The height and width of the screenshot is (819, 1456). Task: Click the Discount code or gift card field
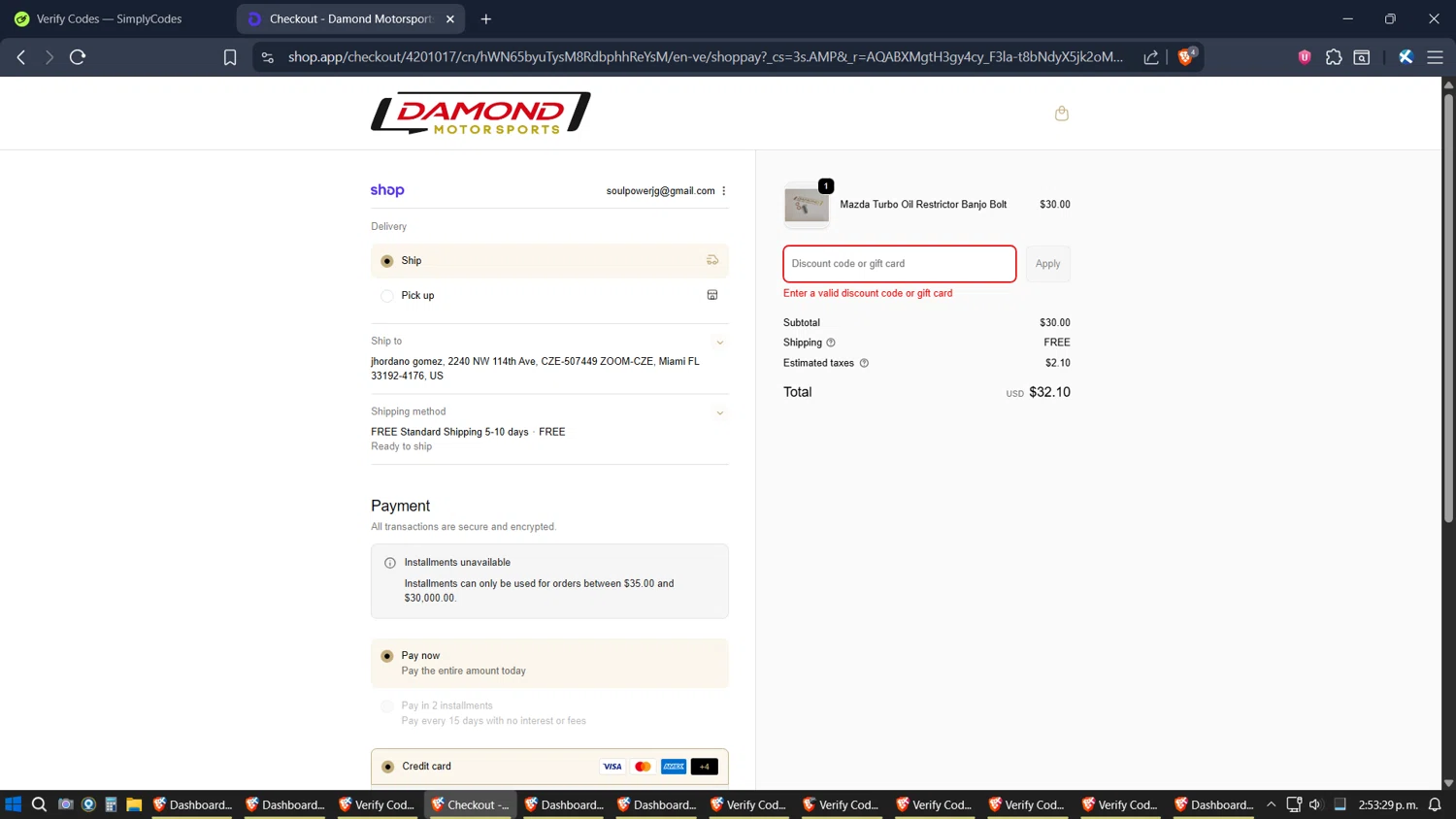tap(900, 264)
